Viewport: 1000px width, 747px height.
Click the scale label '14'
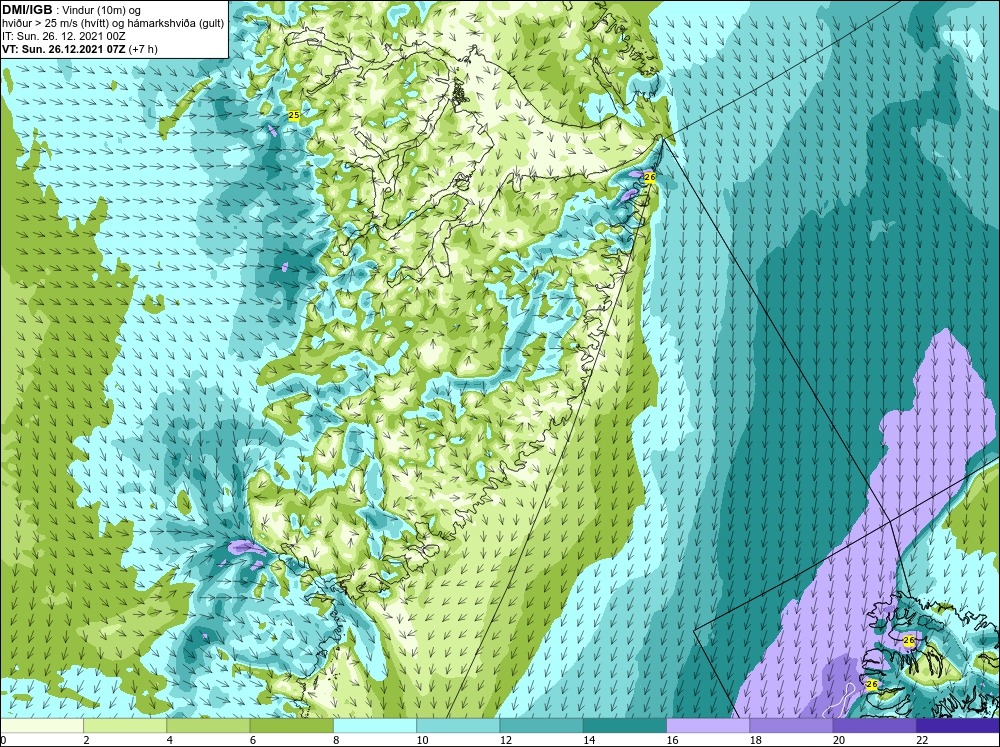pyautogui.click(x=589, y=740)
